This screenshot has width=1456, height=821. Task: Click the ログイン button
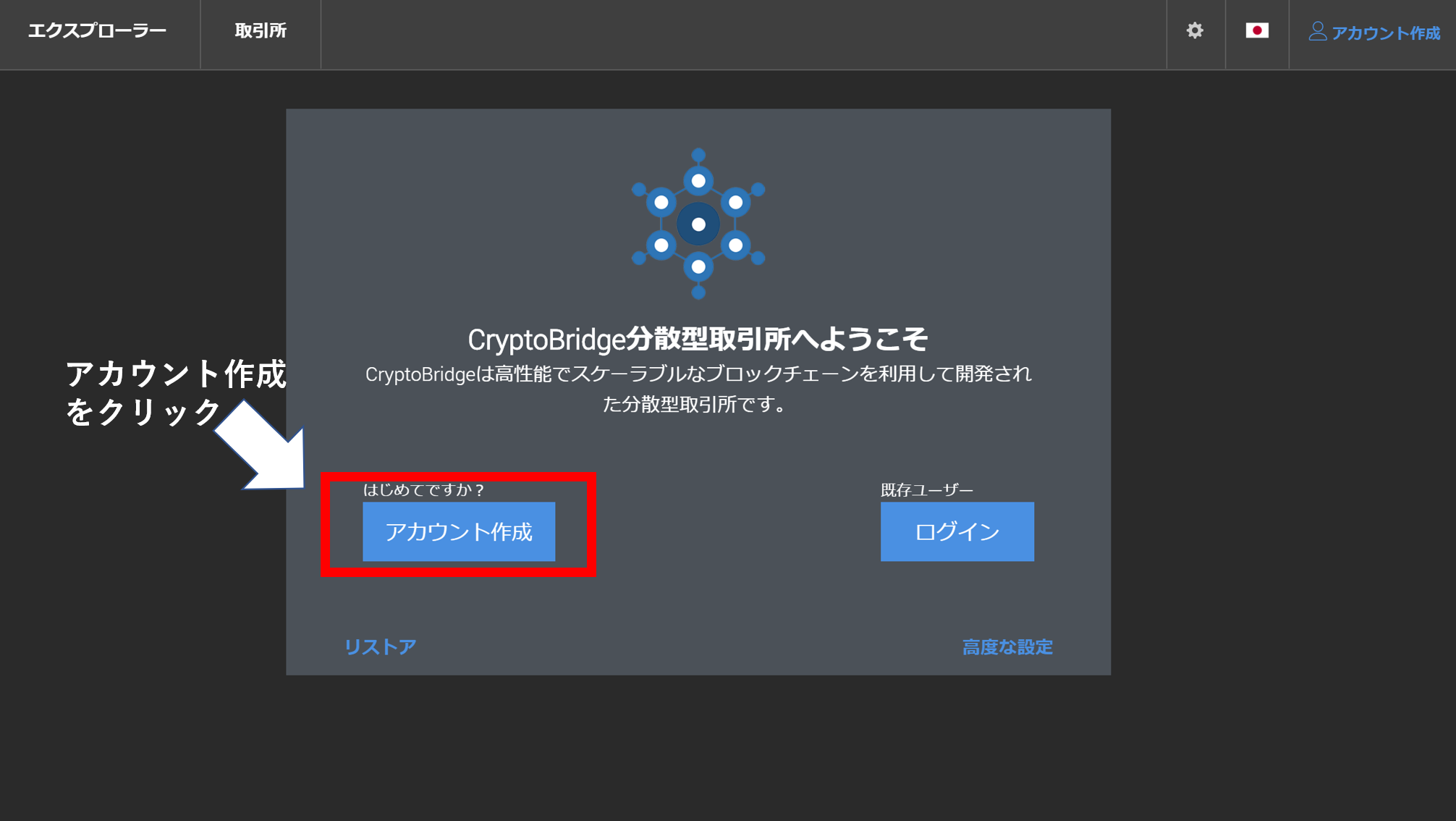[x=957, y=531]
